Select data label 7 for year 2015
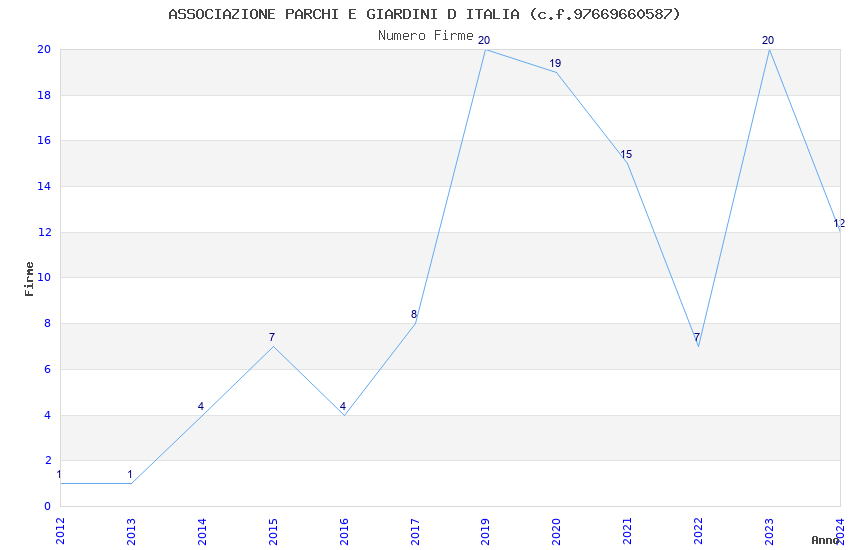The height and width of the screenshot is (550, 850). point(272,337)
